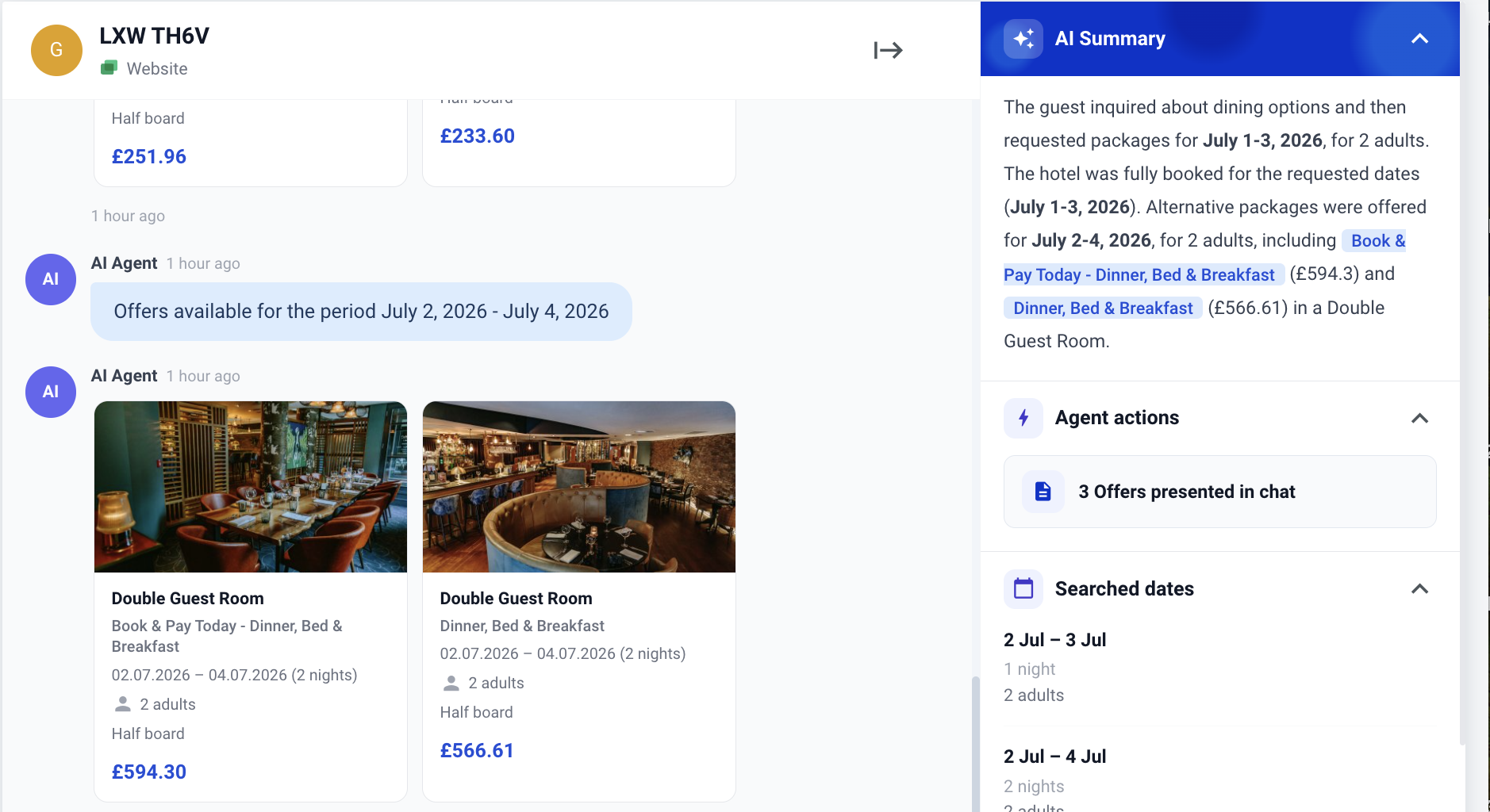Image resolution: width=1490 pixels, height=812 pixels.
Task: Click the guest avatar with letter G
Action: click(56, 50)
